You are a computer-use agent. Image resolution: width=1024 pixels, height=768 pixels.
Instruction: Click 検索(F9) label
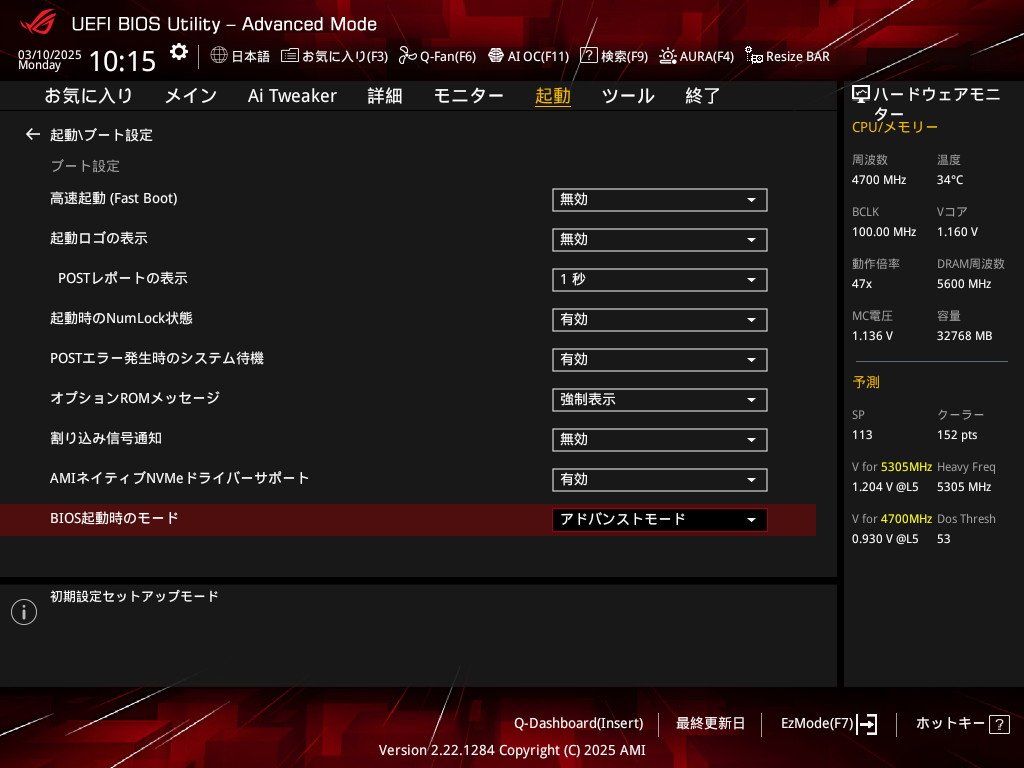click(624, 56)
